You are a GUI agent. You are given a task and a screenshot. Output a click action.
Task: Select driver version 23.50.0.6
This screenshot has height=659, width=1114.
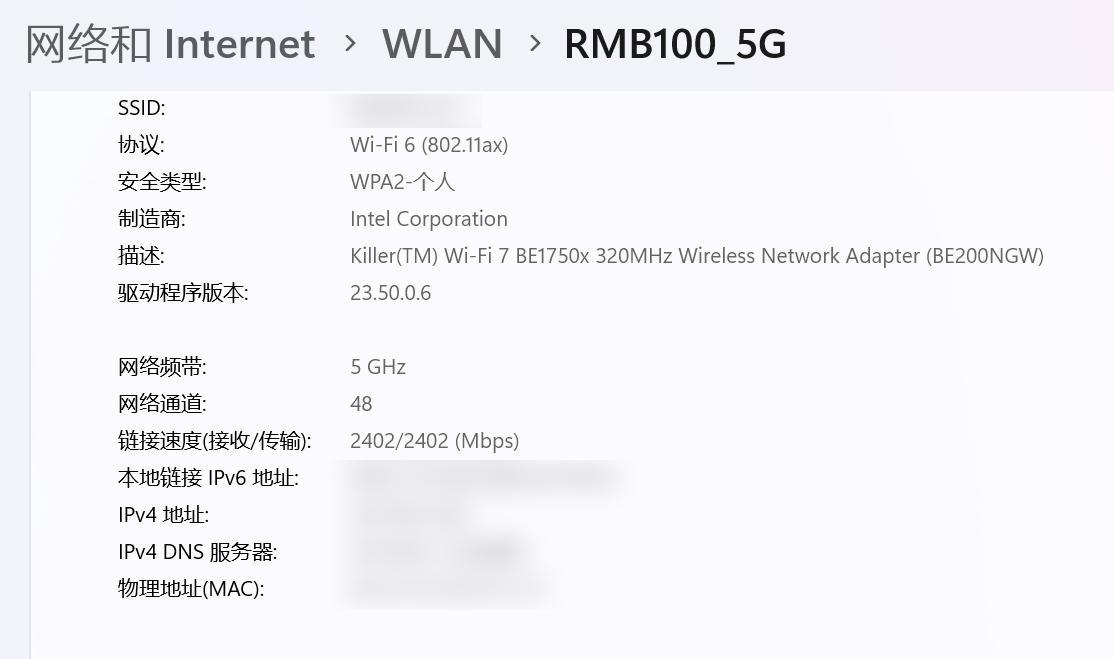[x=391, y=293]
